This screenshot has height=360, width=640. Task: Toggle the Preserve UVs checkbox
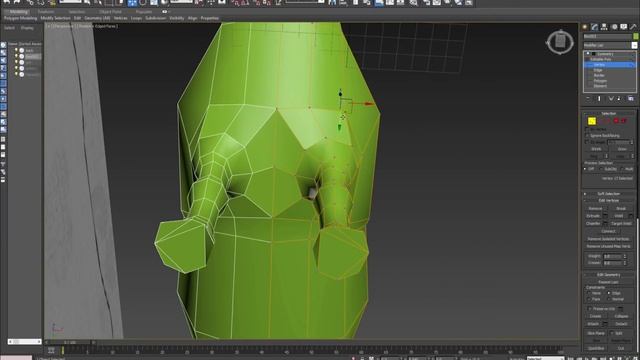pyautogui.click(x=589, y=309)
